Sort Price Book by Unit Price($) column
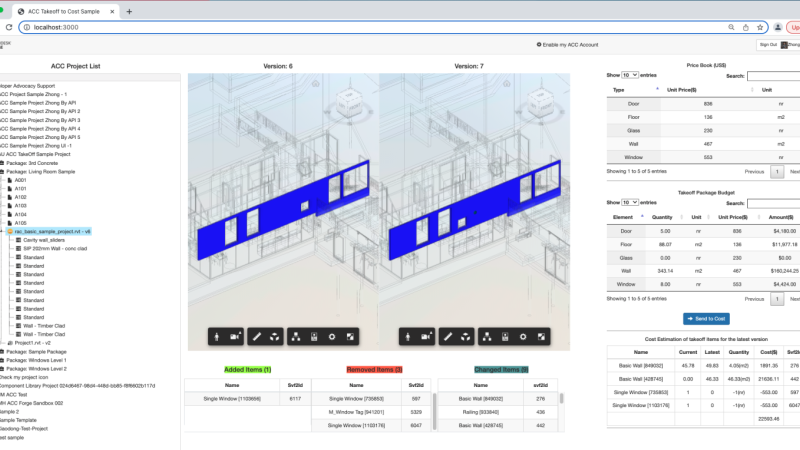The image size is (800, 450). [708, 90]
